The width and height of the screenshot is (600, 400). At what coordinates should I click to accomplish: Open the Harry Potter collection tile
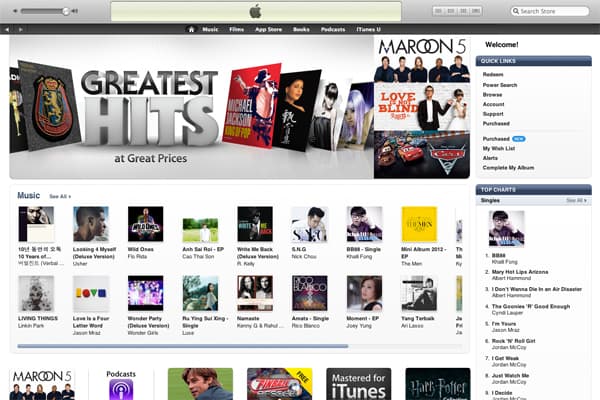pos(437,384)
